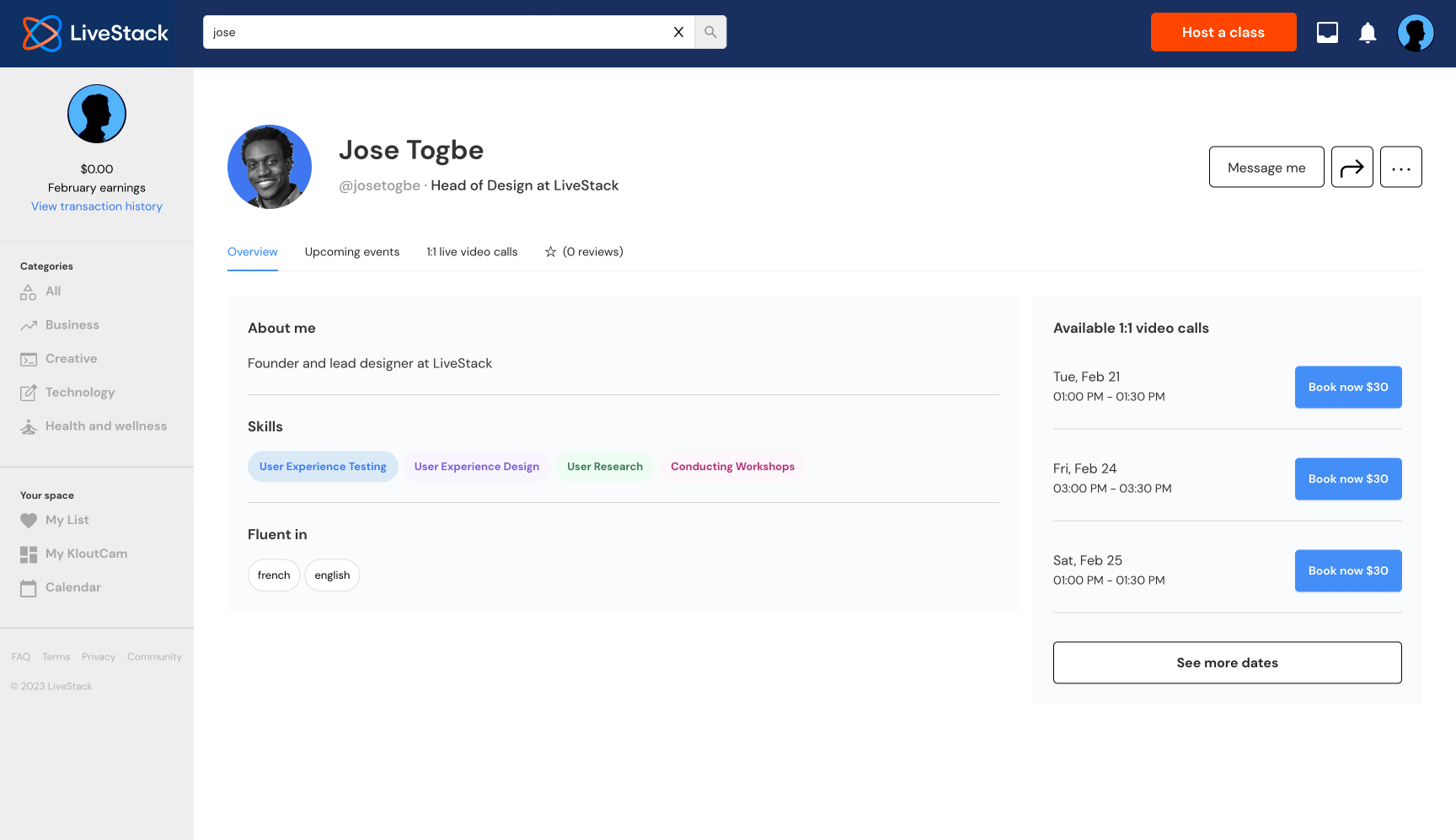Open Calendar in Your space
Image resolution: width=1456 pixels, height=840 pixels.
pyautogui.click(x=73, y=588)
